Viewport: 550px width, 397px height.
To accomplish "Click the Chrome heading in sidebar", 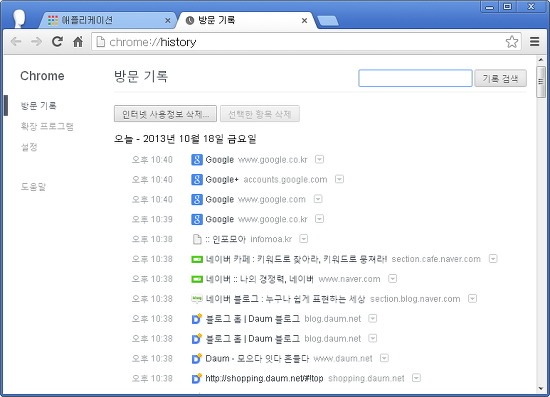I will [x=42, y=76].
